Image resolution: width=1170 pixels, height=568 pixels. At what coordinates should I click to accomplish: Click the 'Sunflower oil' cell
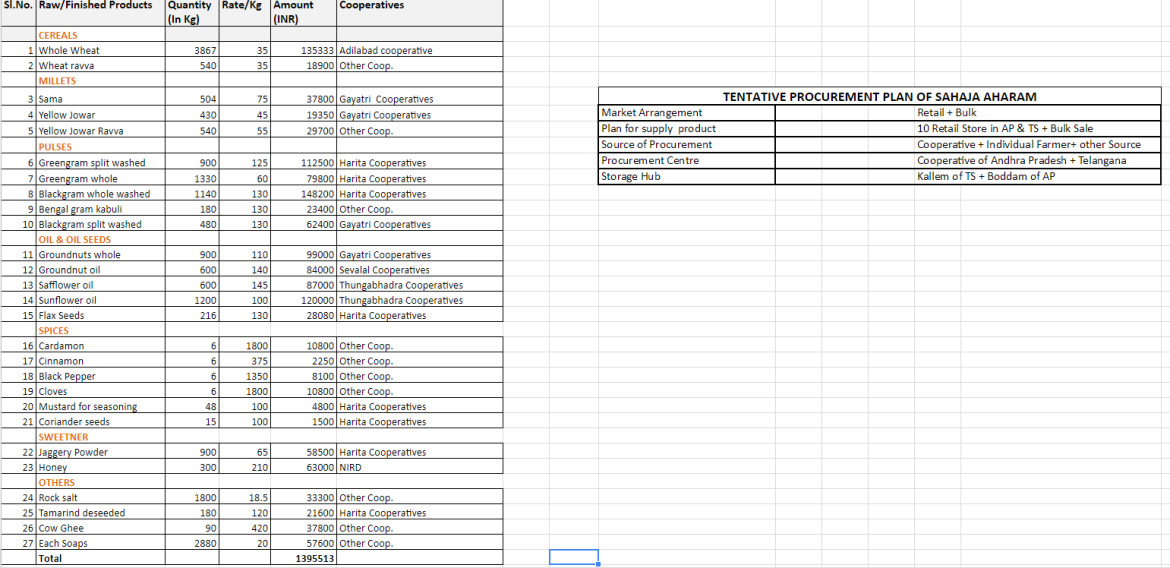[100, 301]
